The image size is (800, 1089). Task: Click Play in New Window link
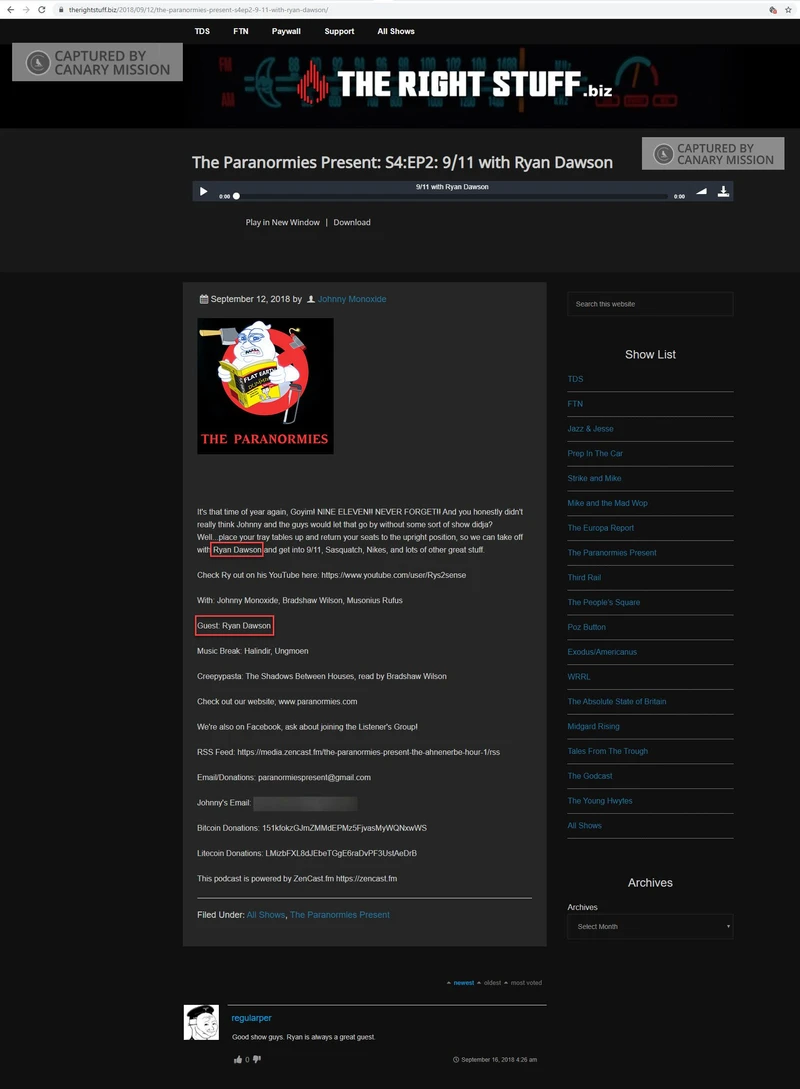point(283,222)
